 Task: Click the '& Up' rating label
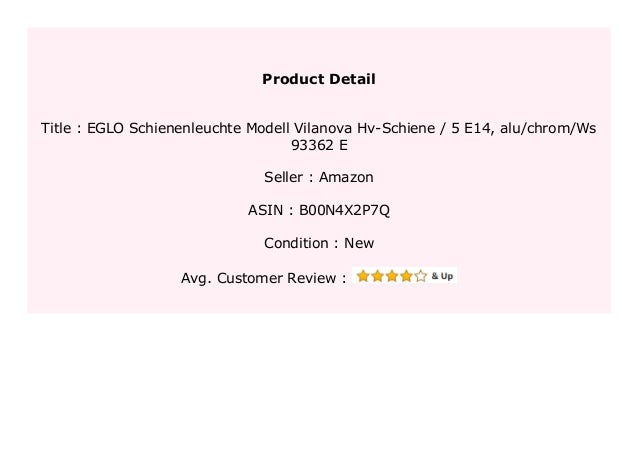click(x=442, y=276)
